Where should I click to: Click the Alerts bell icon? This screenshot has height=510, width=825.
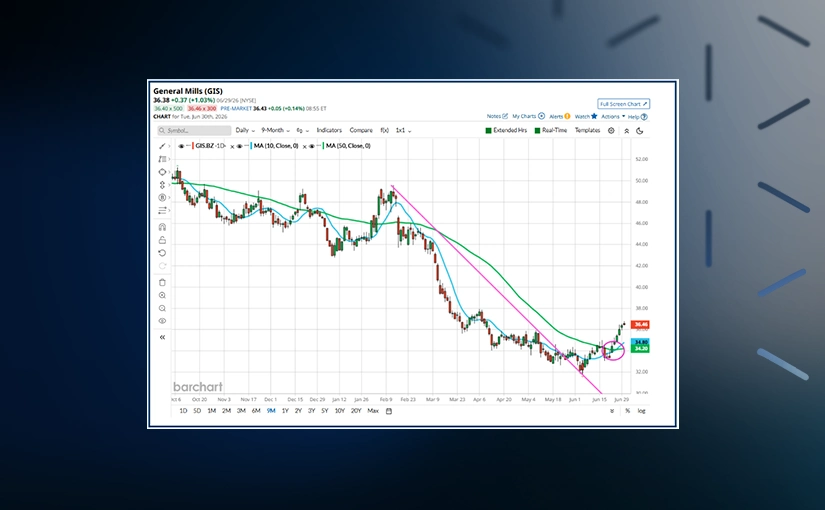(x=567, y=116)
